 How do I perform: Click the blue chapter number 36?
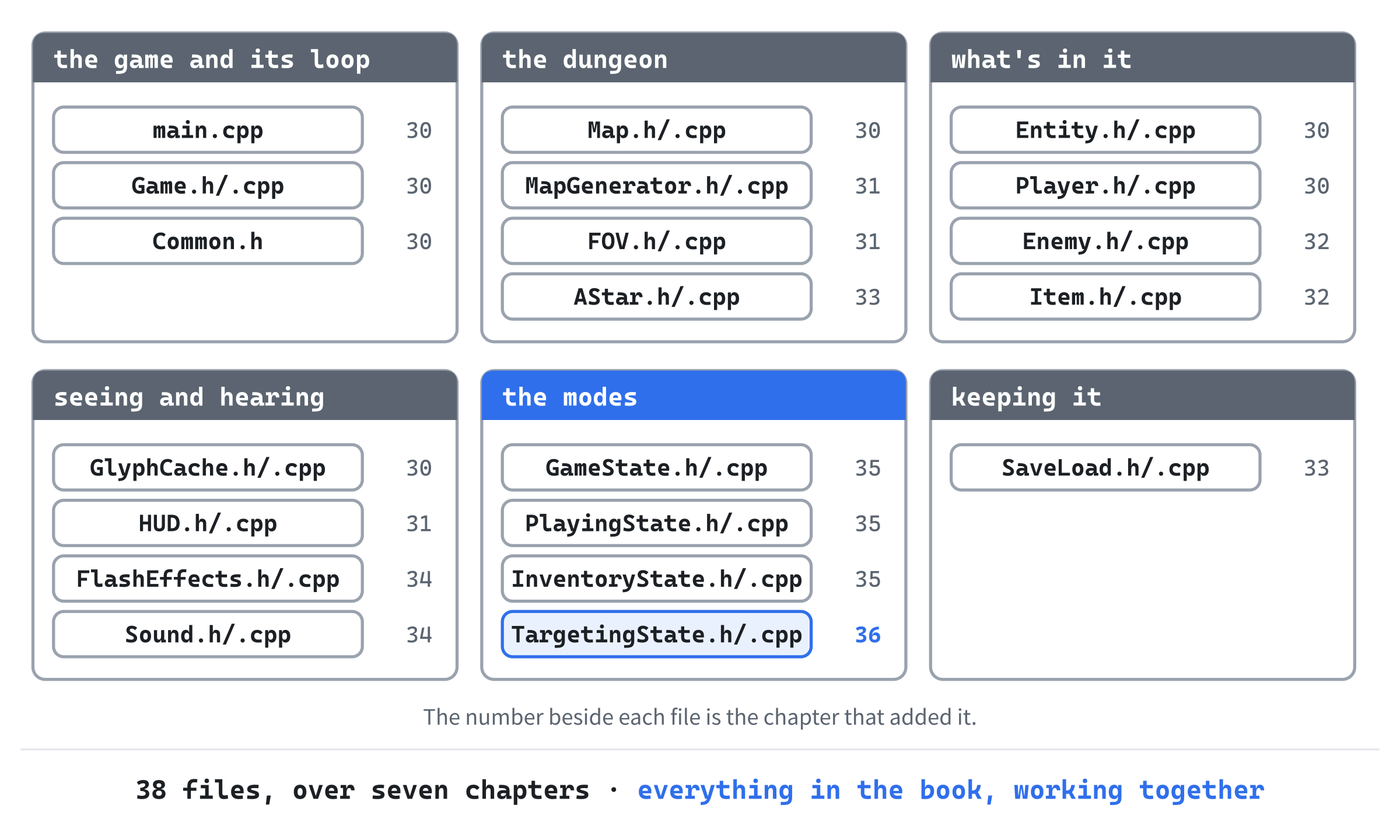867,635
